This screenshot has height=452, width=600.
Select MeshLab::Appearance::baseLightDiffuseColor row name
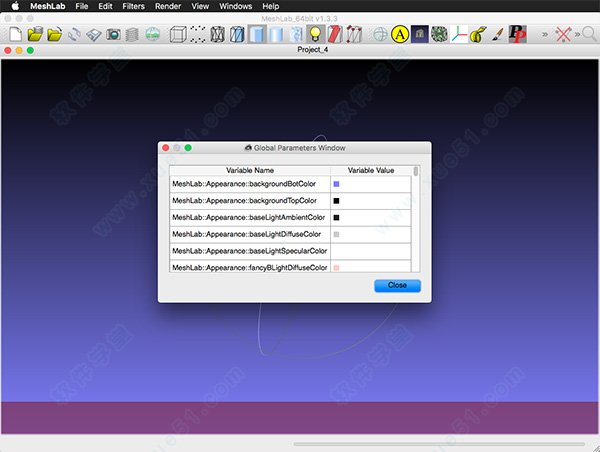[247, 234]
